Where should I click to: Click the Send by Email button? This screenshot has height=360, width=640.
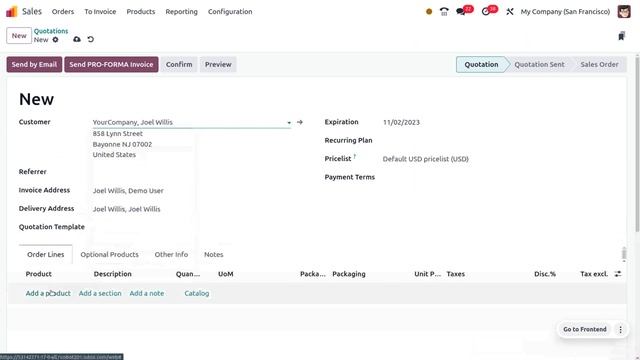click(x=34, y=64)
